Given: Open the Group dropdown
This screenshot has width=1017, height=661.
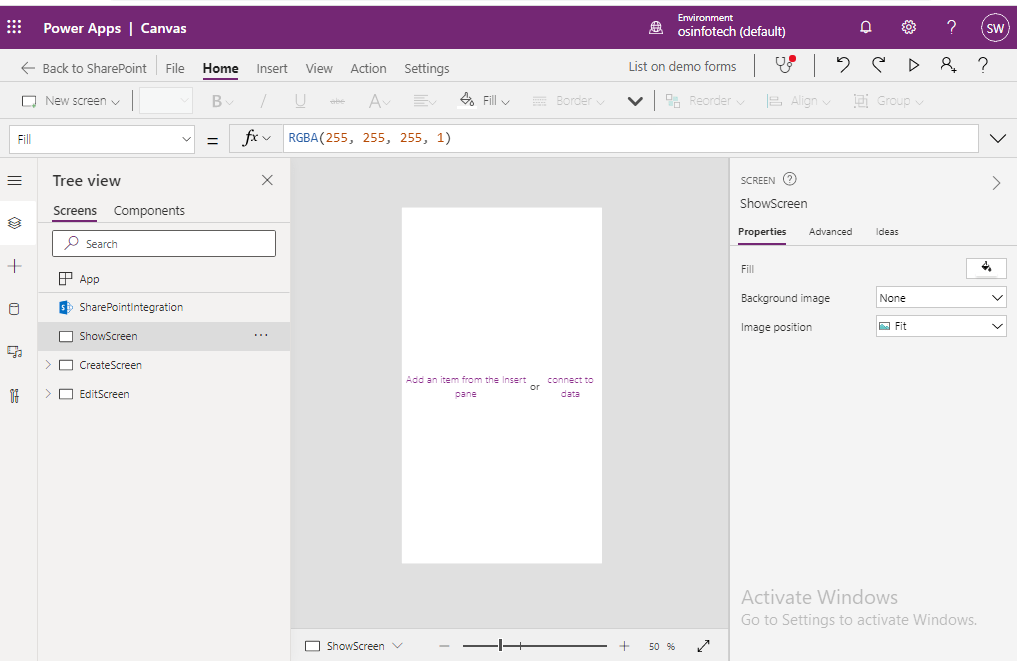Looking at the screenshot, I should point(889,101).
